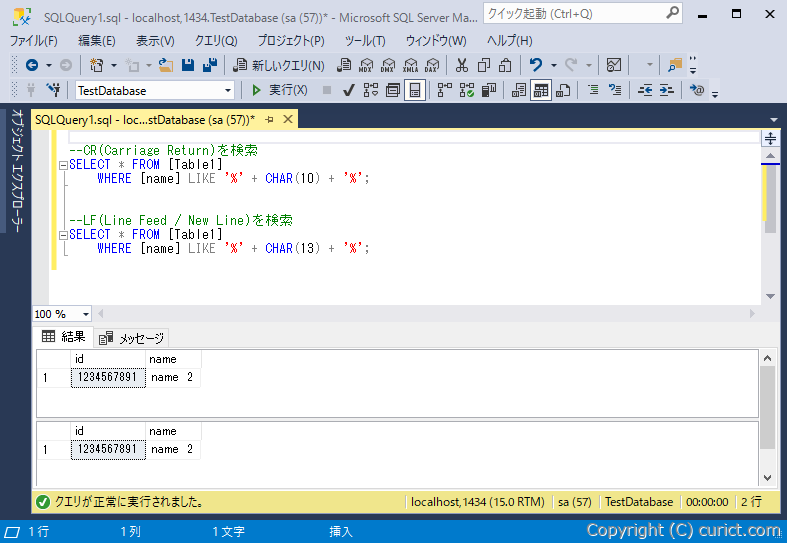Image resolution: width=787 pixels, height=543 pixels.
Task: Click editor vertical scrollbar down arrow
Action: click(x=770, y=297)
